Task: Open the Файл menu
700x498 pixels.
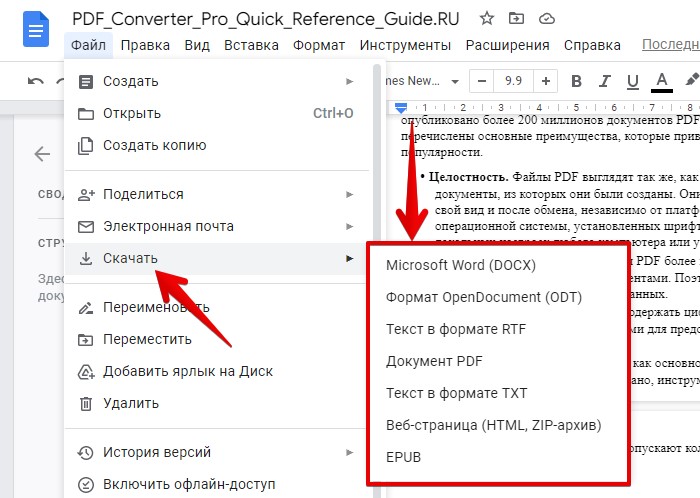Action: click(x=88, y=46)
